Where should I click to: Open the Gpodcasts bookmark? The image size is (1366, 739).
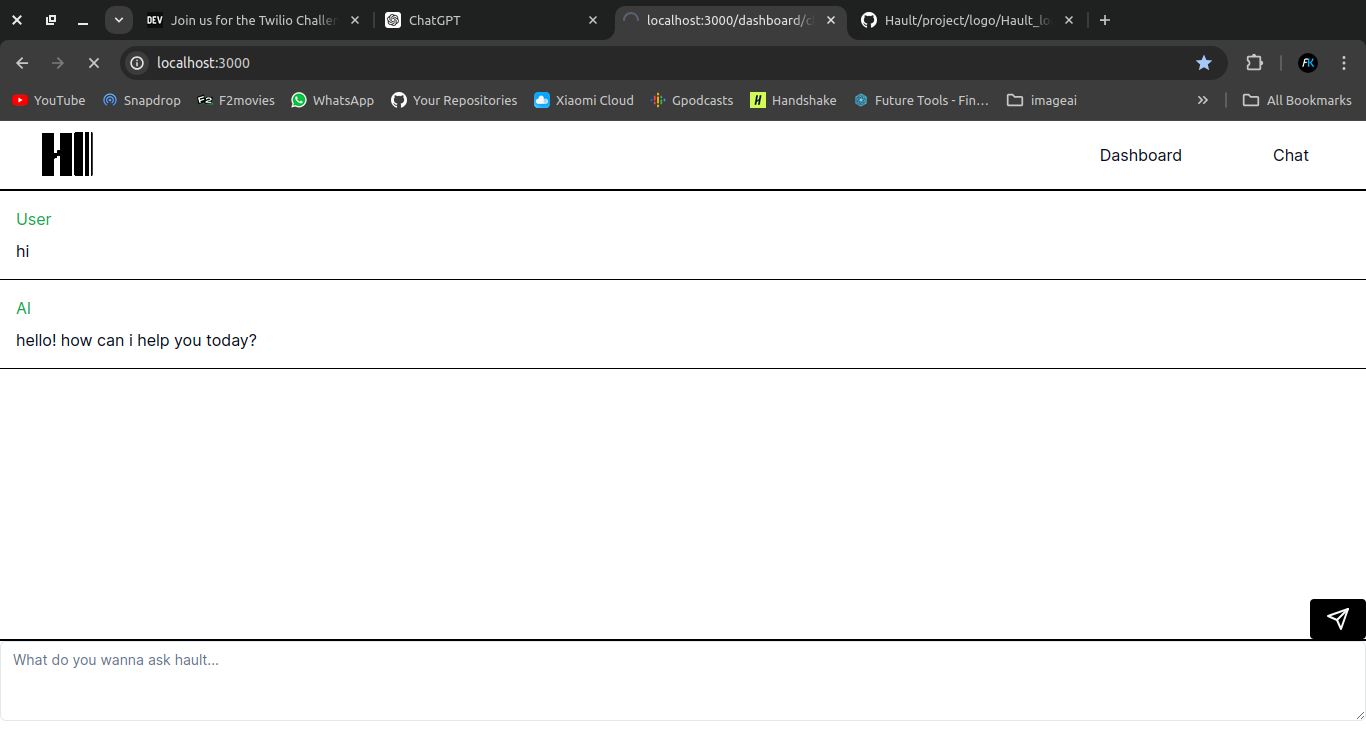coord(692,100)
